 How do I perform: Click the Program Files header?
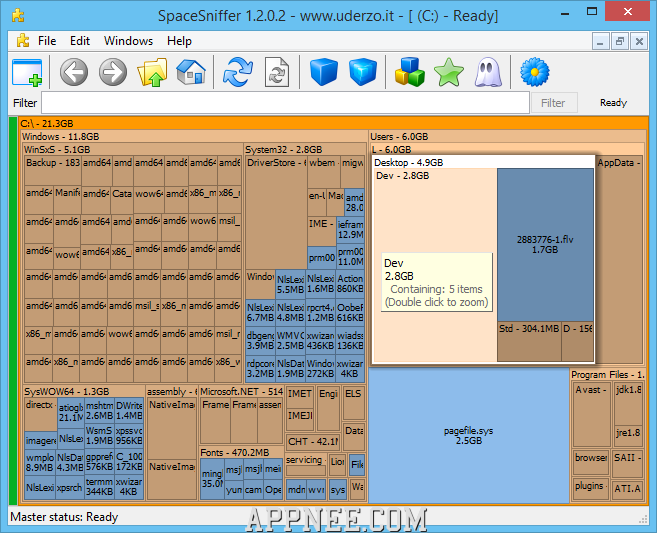[x=608, y=375]
